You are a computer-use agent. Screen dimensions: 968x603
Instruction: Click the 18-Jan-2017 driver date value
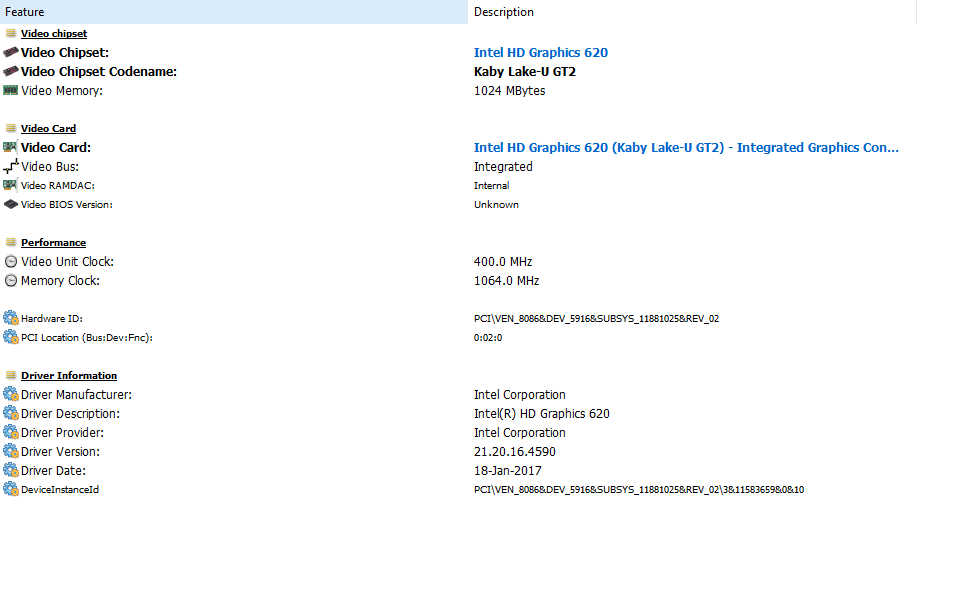tap(507, 470)
